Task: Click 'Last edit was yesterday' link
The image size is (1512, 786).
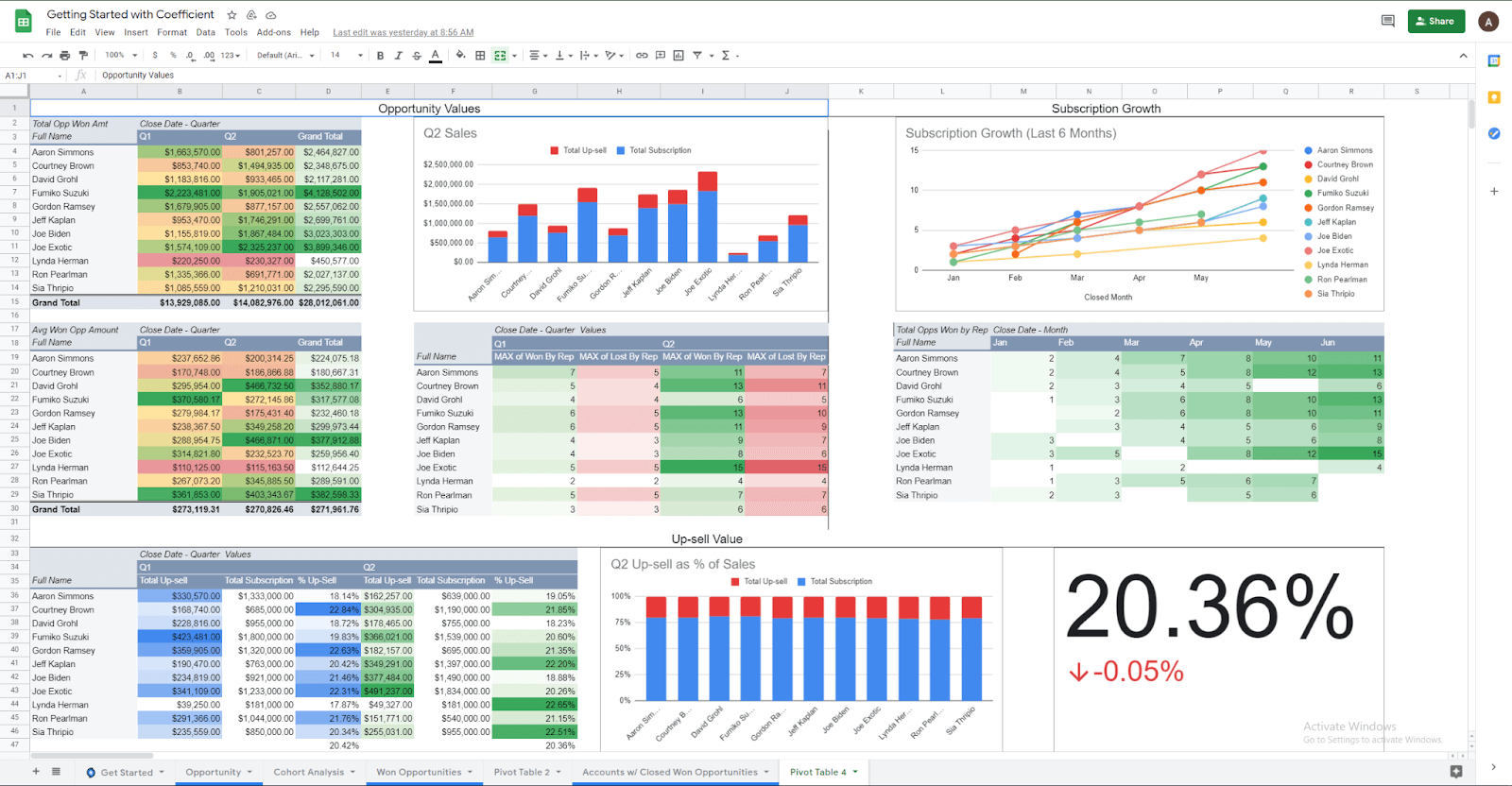Action: (404, 32)
